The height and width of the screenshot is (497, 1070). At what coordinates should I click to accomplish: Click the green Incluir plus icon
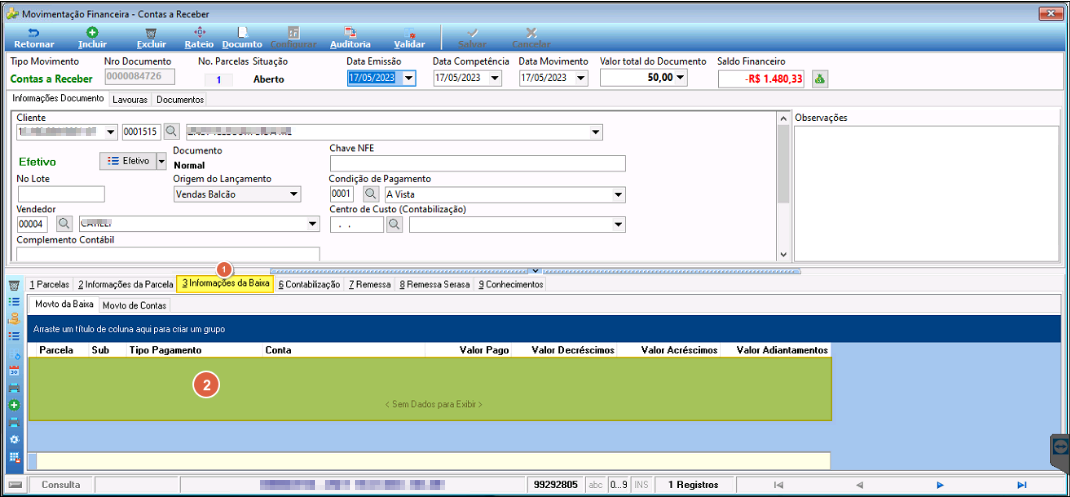pos(92,32)
